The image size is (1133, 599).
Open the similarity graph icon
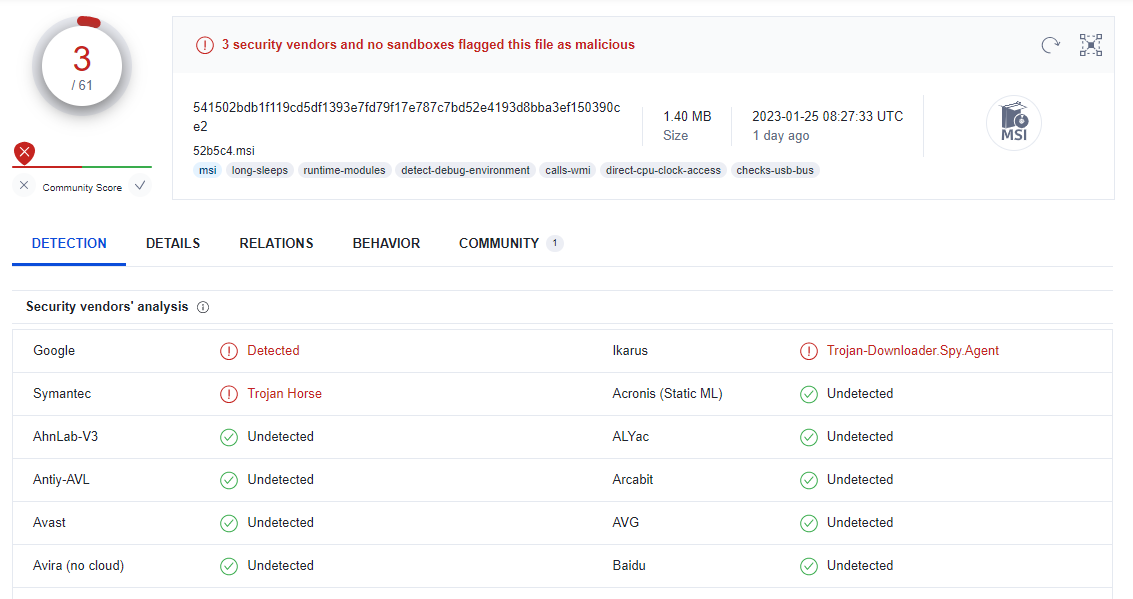click(1090, 45)
